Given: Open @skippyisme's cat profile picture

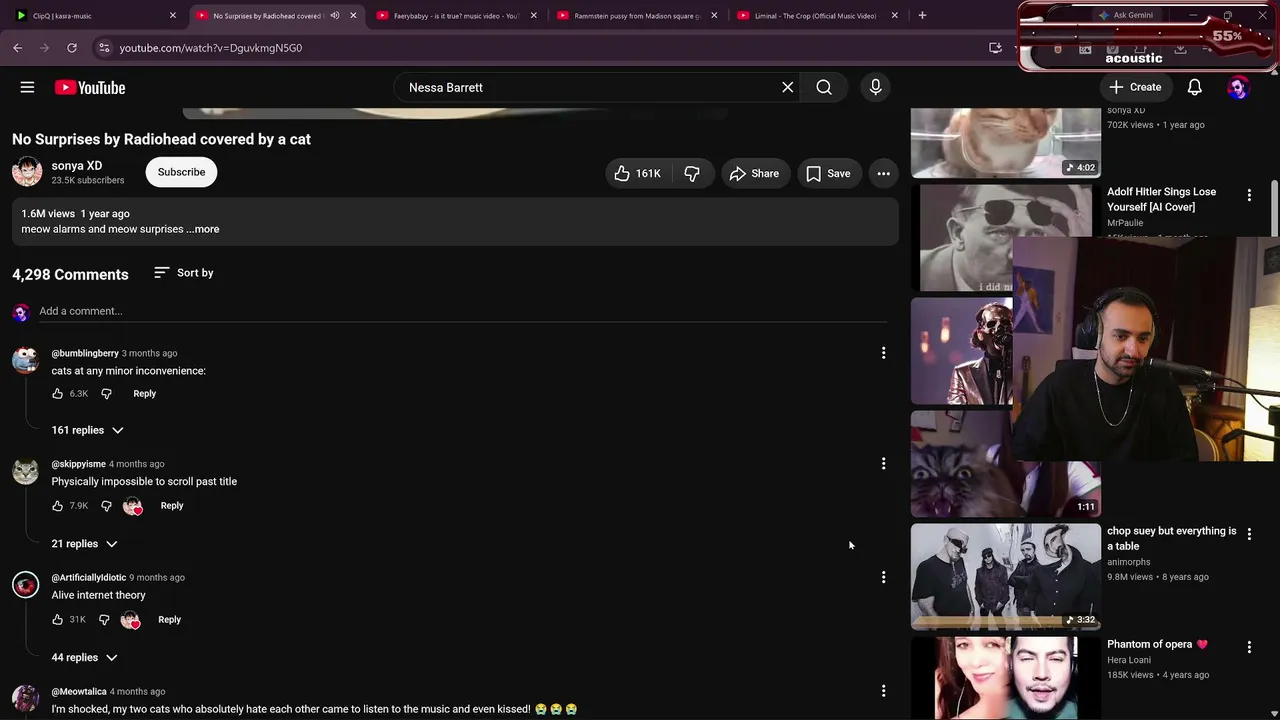Looking at the screenshot, I should 25,470.
